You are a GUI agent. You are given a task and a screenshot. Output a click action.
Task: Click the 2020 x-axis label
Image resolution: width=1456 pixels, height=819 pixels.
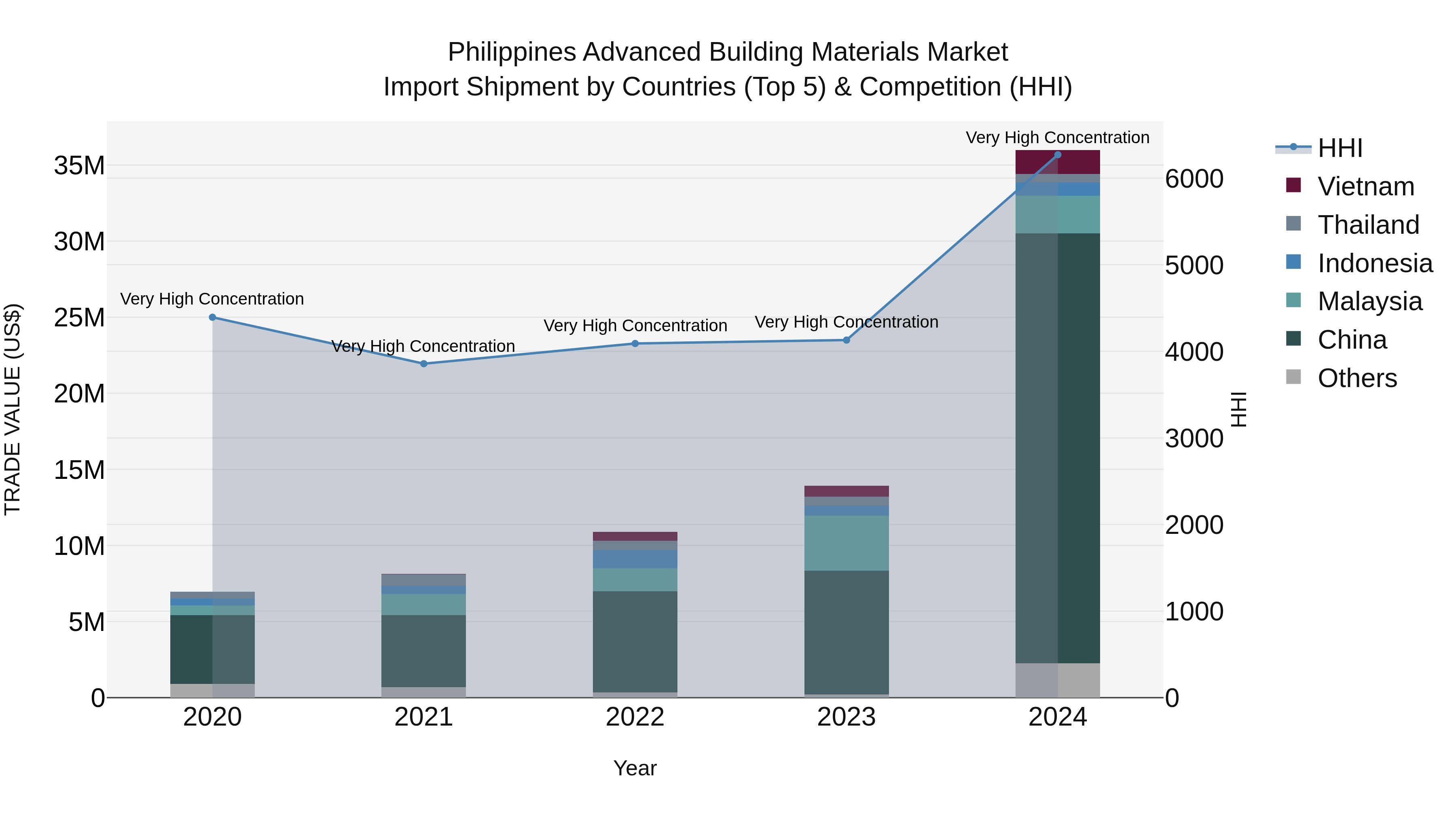[212, 717]
